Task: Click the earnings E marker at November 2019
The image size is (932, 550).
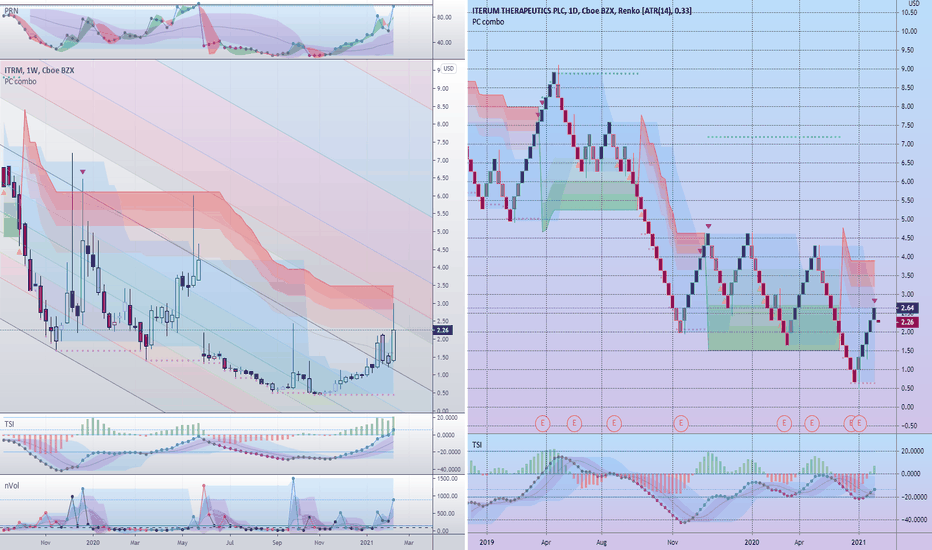Action: coord(681,423)
